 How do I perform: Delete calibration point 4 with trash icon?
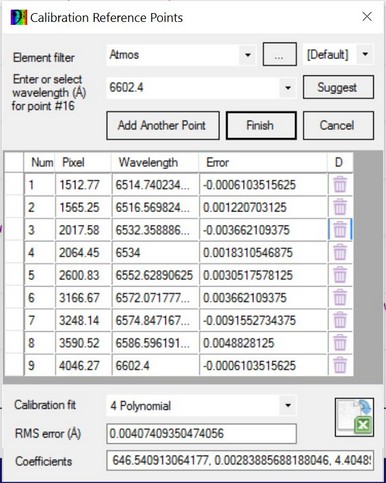tap(340, 252)
